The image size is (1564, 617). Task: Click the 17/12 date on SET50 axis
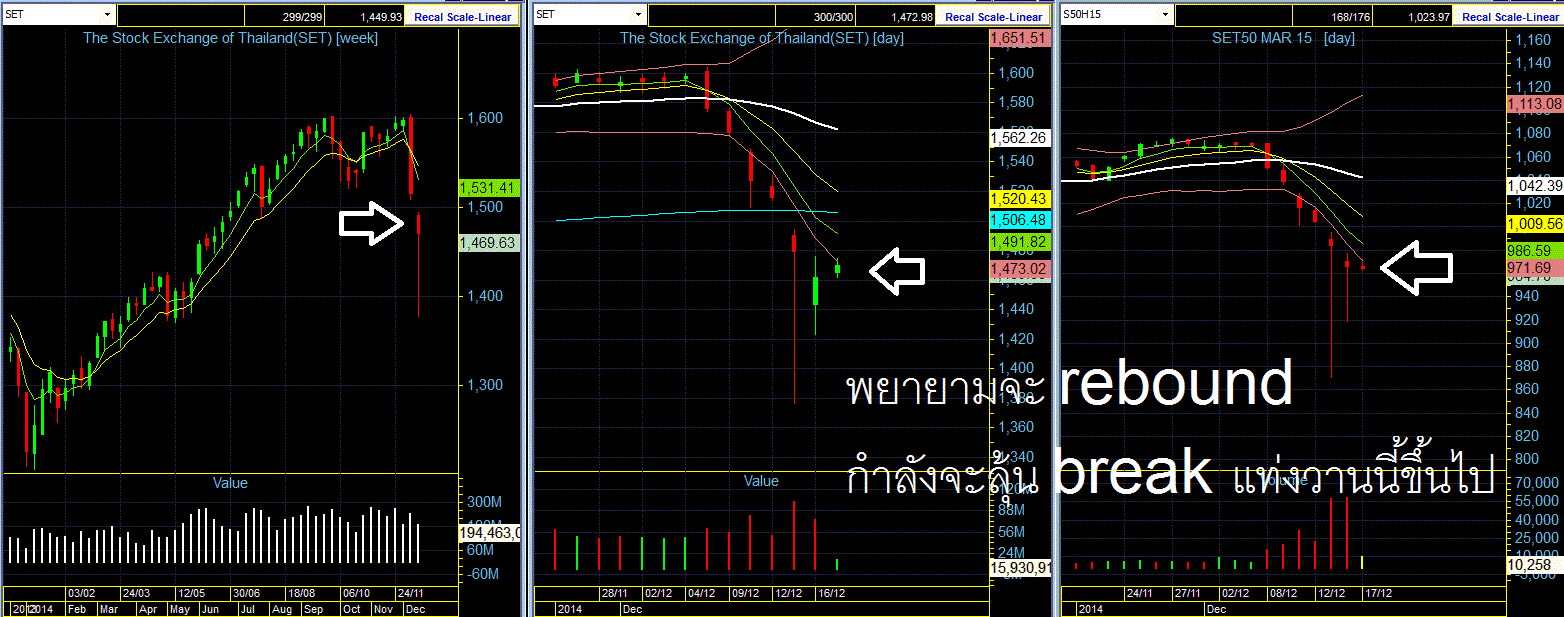1378,593
